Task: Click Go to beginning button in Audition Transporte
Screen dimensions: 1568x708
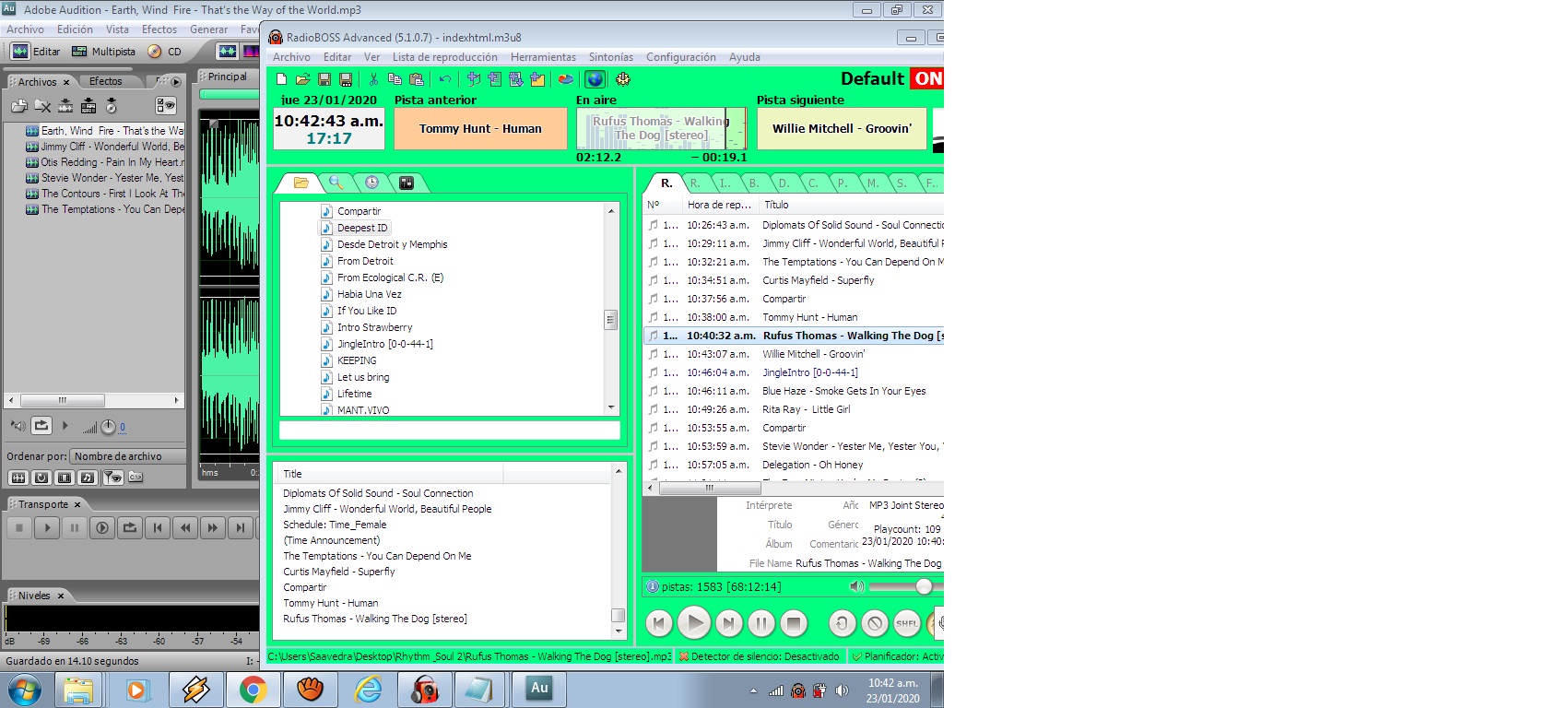Action: coord(158,527)
